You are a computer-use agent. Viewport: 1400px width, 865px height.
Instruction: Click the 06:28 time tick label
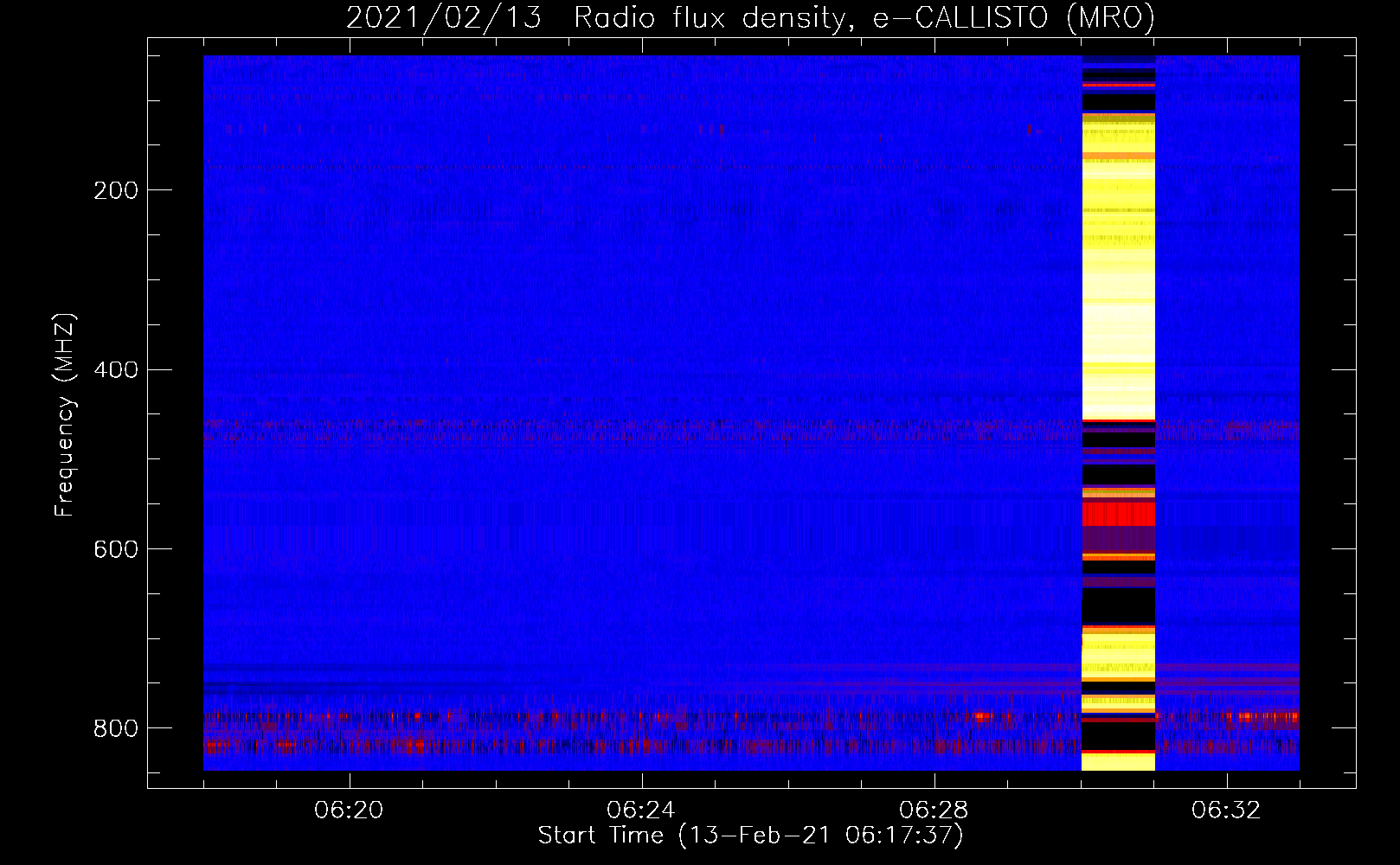point(934,811)
